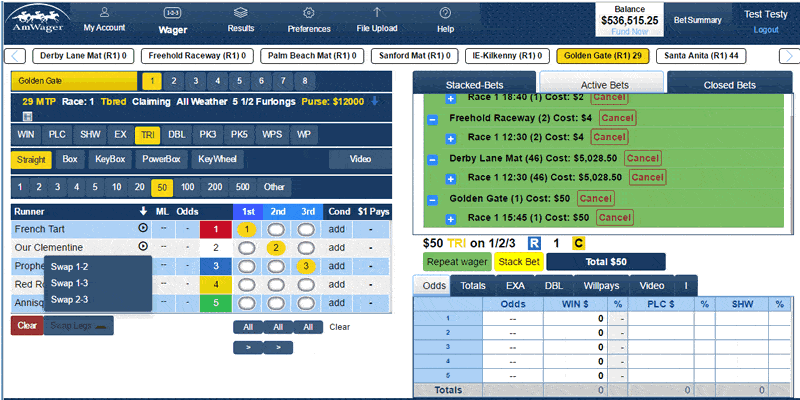This screenshot has width=800, height=400.
Task: Open the Golden Gate track selector
Action: [74, 81]
